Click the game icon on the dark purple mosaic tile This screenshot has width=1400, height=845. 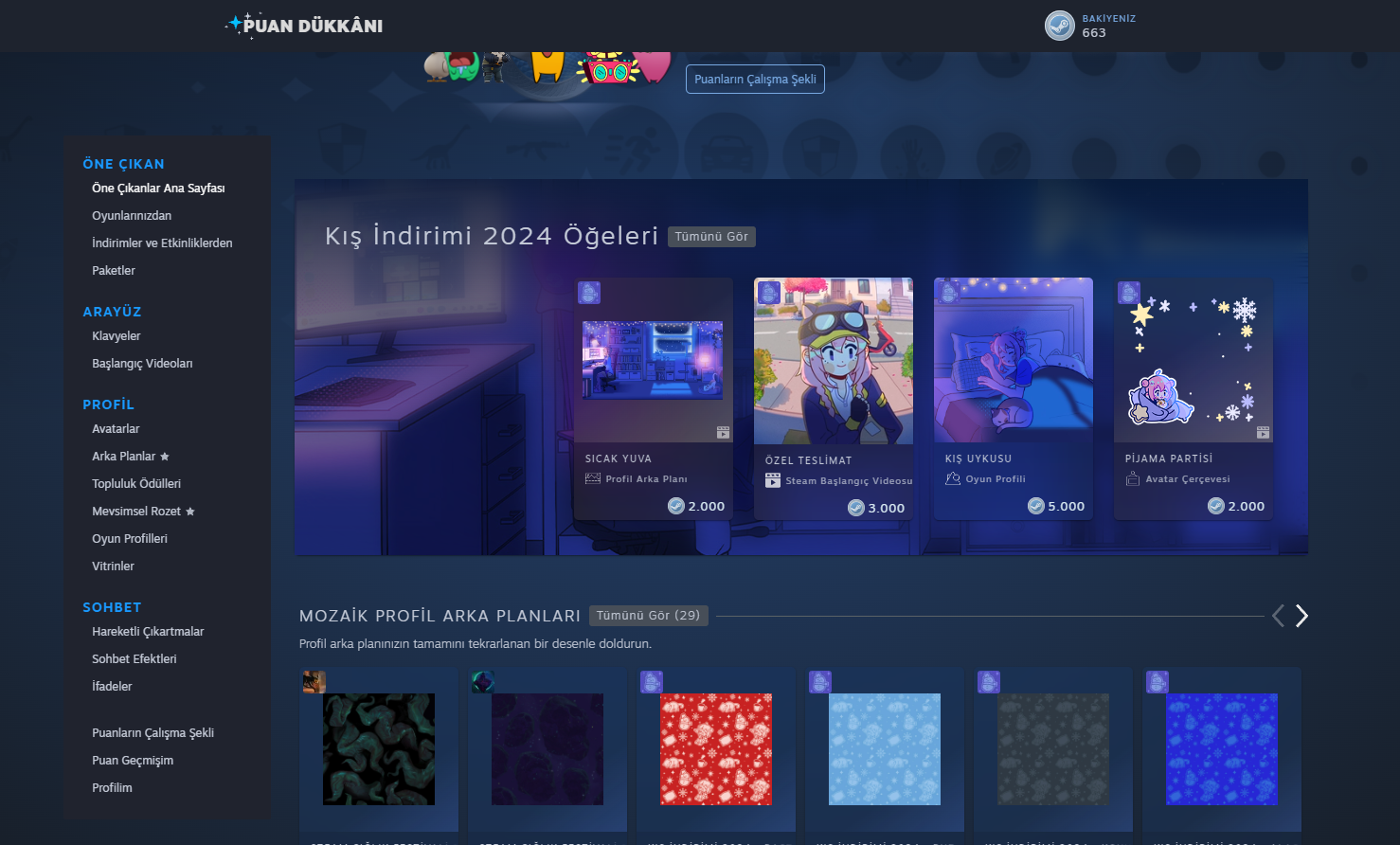pos(483,682)
